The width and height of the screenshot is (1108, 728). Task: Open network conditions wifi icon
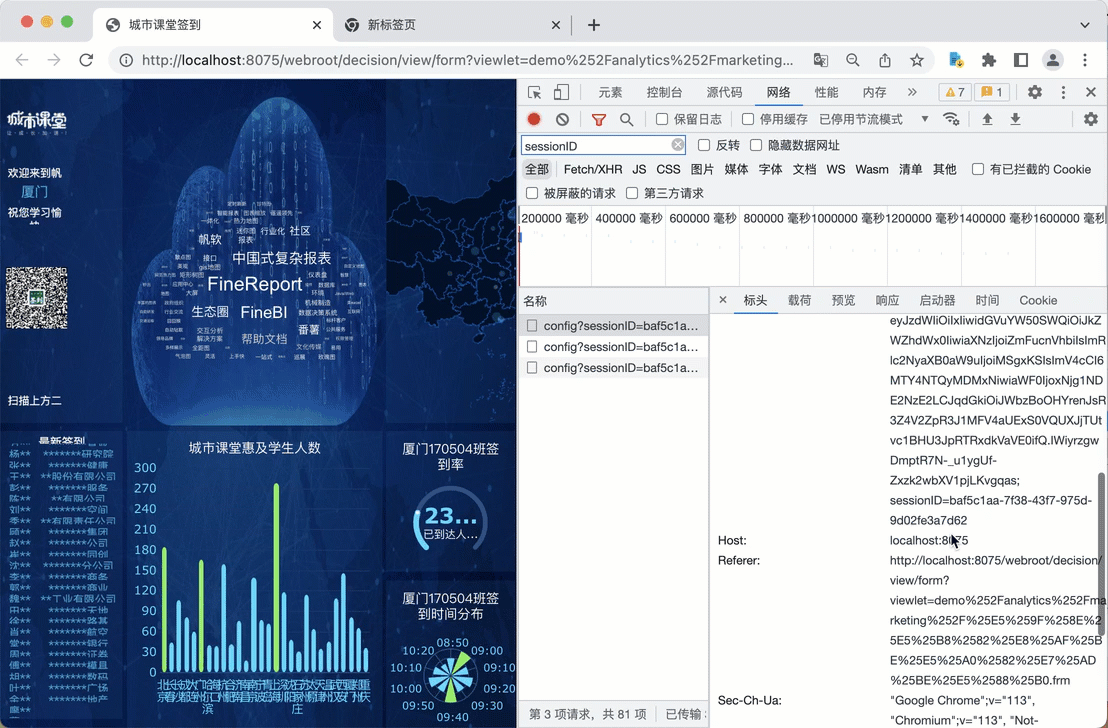coord(951,119)
